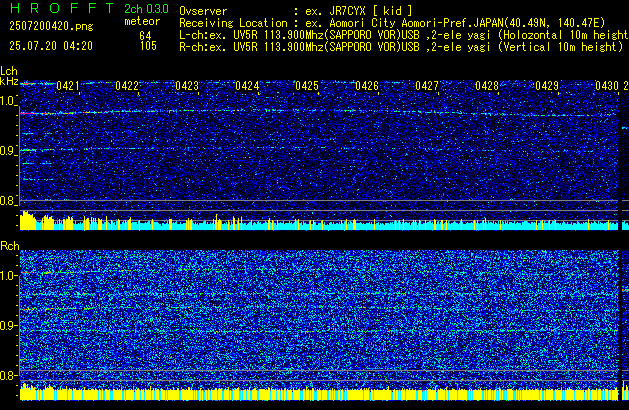Click the 0429 time marker
This screenshot has height=410, width=629.
point(547,86)
